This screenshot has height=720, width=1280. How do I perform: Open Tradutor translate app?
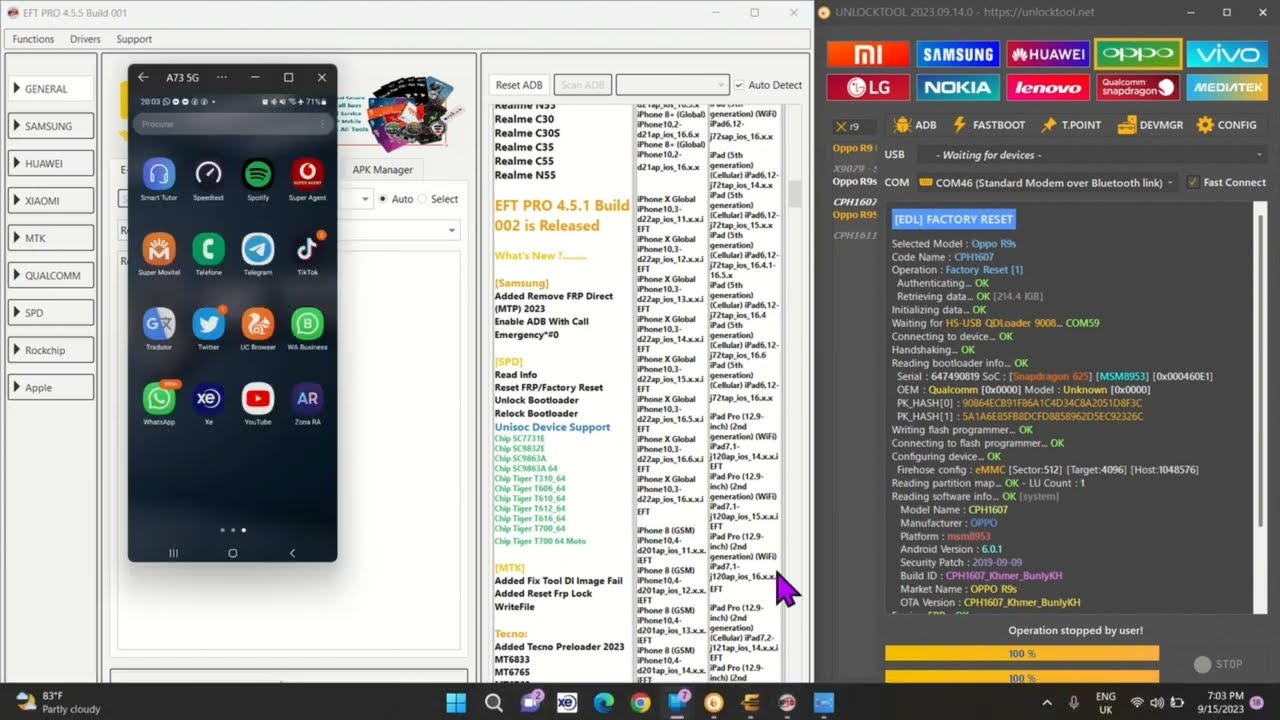[x=158, y=323]
